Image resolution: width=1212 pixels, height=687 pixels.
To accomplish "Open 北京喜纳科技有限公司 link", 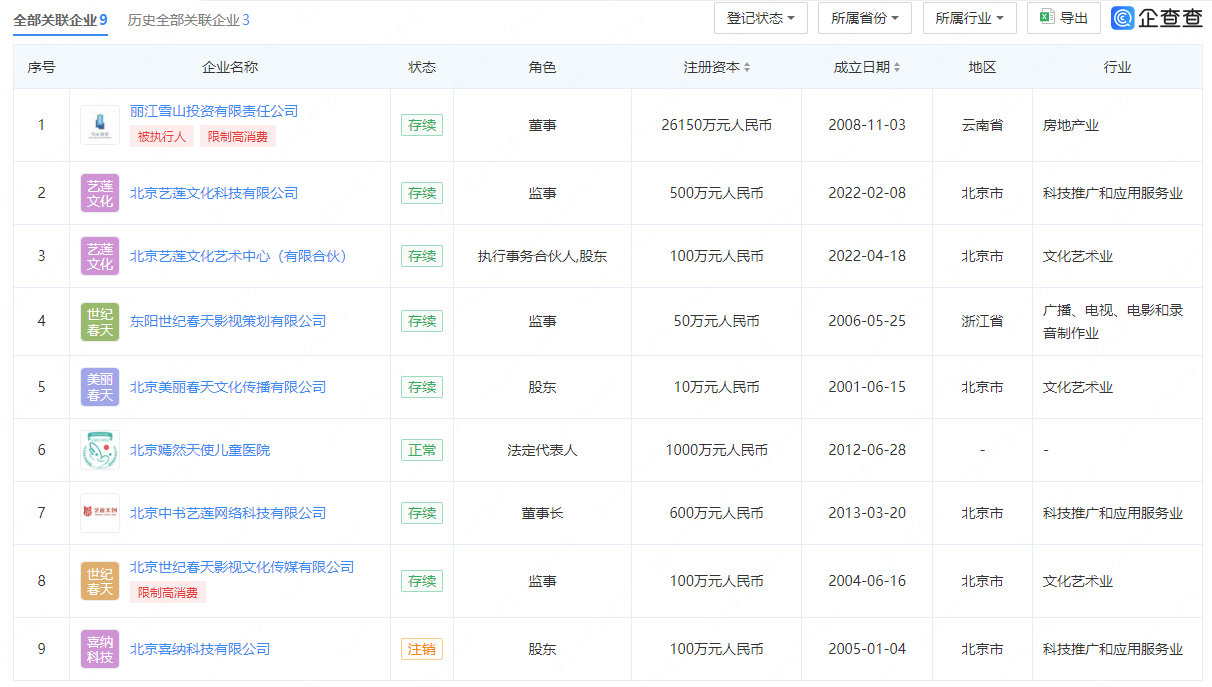I will pyautogui.click(x=200, y=649).
